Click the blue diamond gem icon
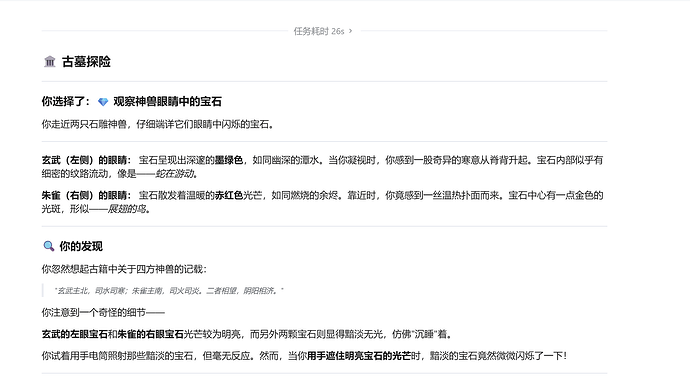Image resolution: width=690 pixels, height=382 pixels. [x=103, y=102]
